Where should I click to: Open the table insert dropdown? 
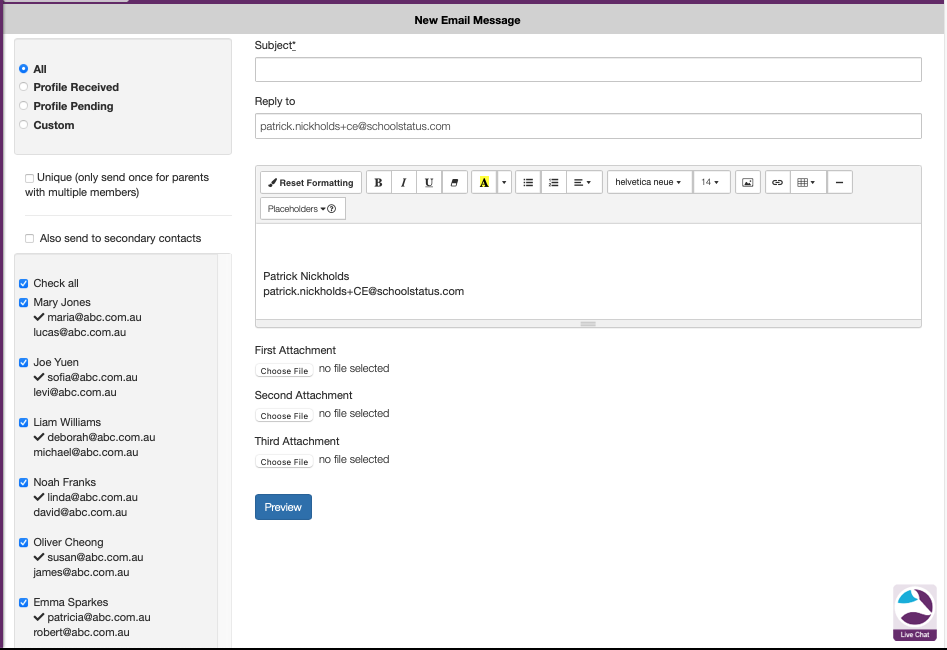coord(805,183)
